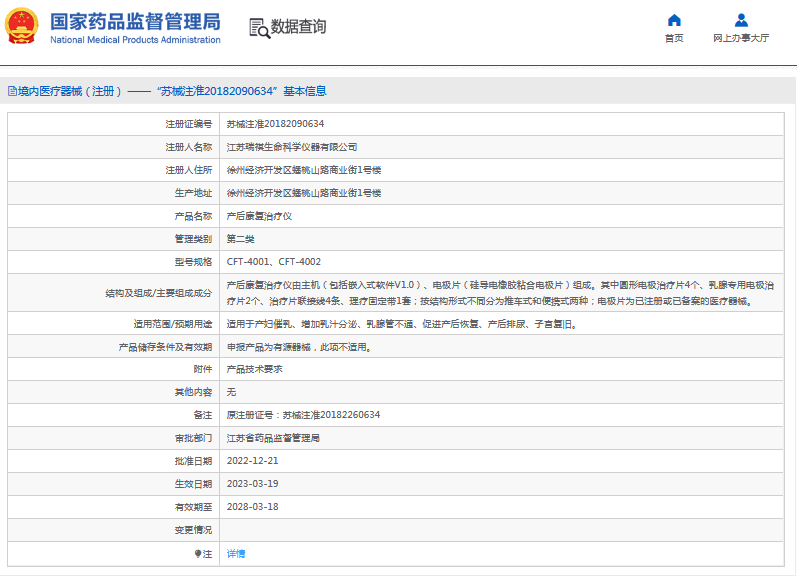This screenshot has height=577, width=797.
Task: Click the 注册人名称 label
Action: [x=189, y=147]
